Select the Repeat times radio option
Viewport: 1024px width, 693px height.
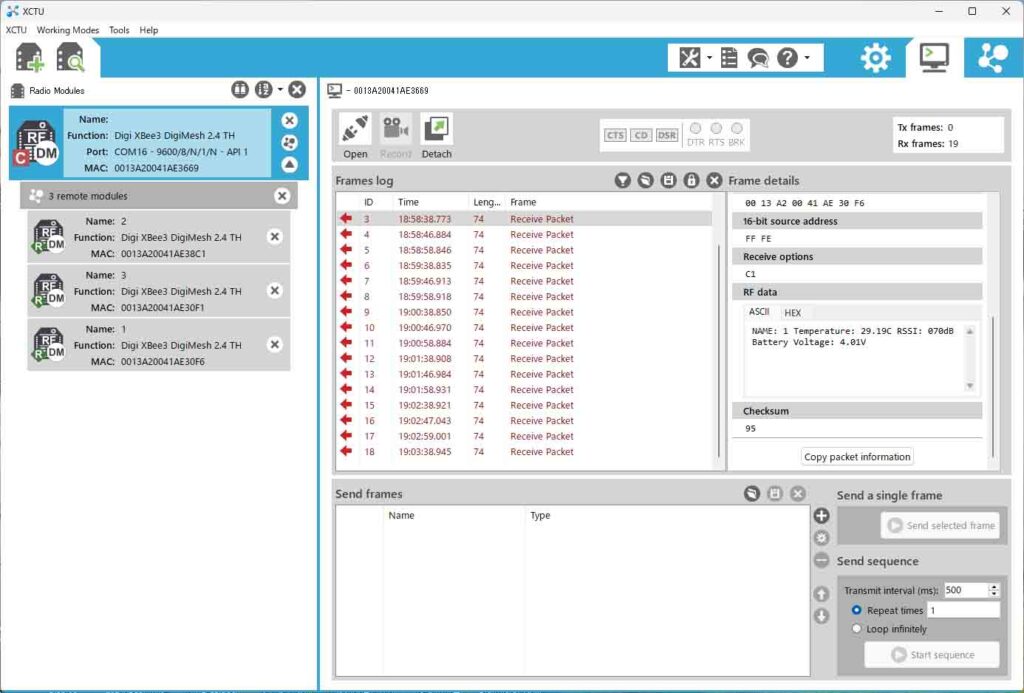[x=857, y=610]
